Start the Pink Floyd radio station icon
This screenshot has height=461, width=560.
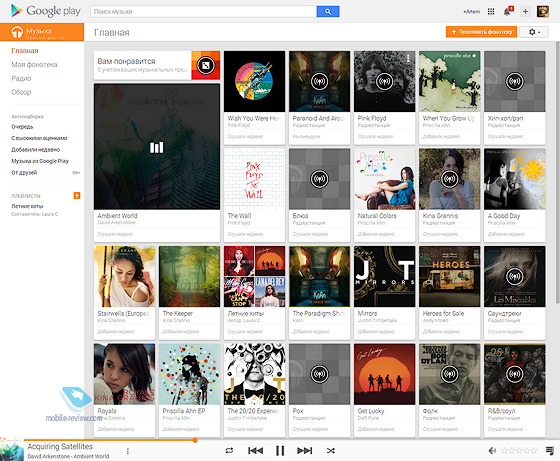pos(384,81)
